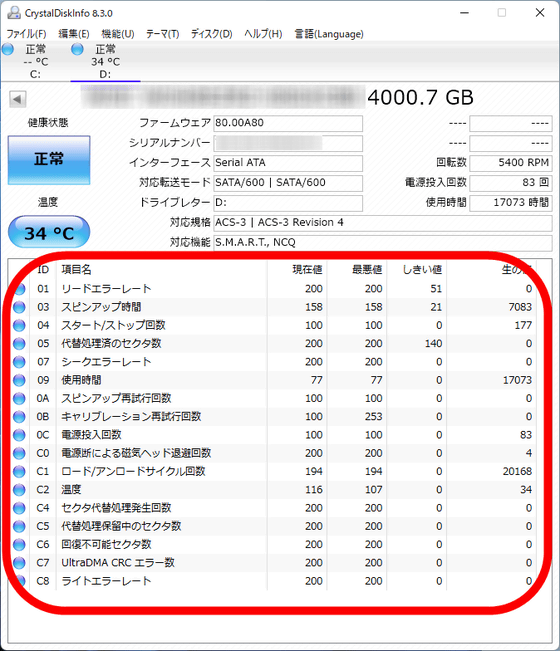The image size is (560, 651).
Task: Select the status icon for attribute 01
Action: (x=19, y=289)
